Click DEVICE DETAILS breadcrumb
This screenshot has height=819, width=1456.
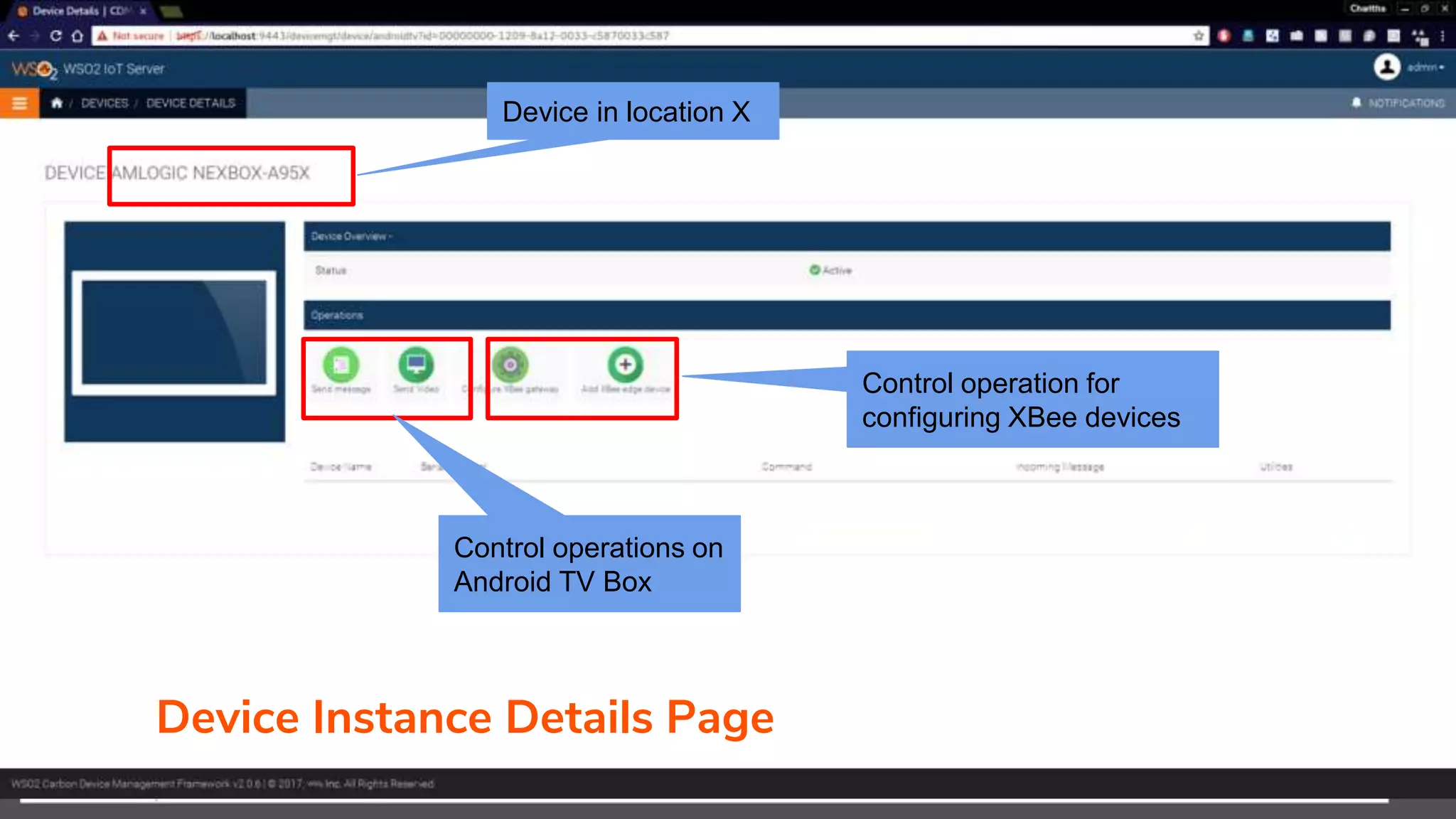[x=191, y=103]
